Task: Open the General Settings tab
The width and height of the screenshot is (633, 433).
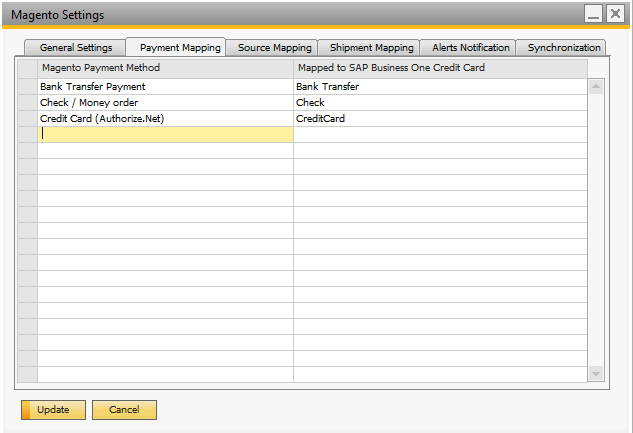Action: (76, 48)
